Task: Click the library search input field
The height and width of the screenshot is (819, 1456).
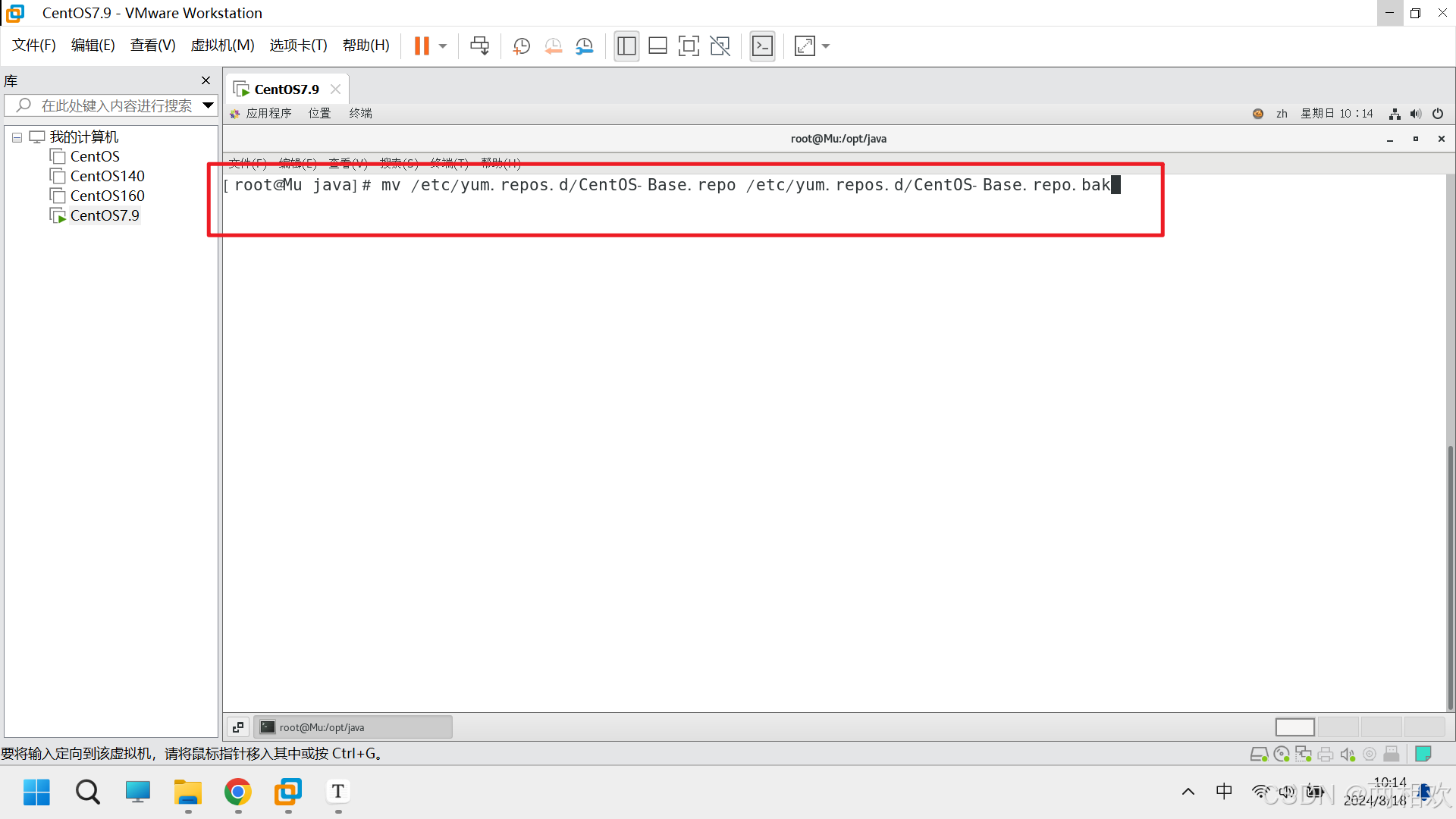Action: tap(116, 105)
